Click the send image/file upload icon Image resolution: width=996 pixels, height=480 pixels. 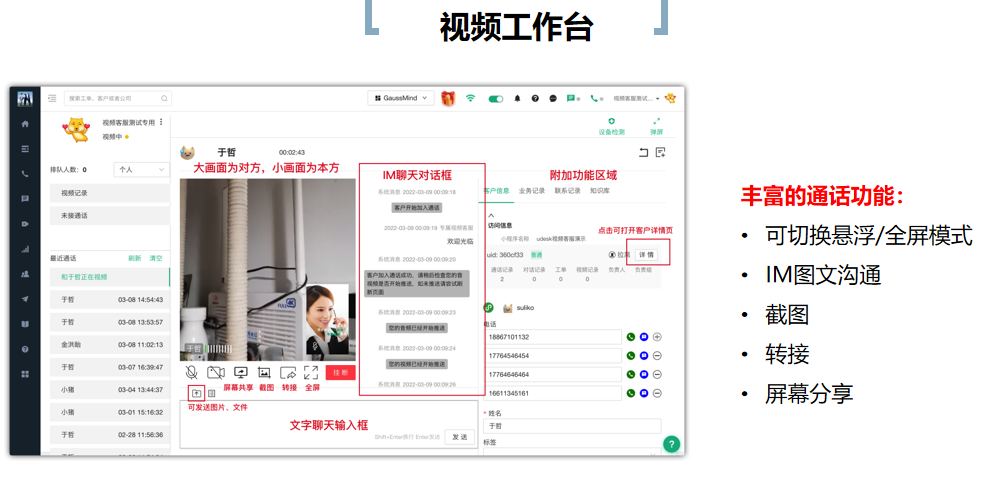click(196, 393)
